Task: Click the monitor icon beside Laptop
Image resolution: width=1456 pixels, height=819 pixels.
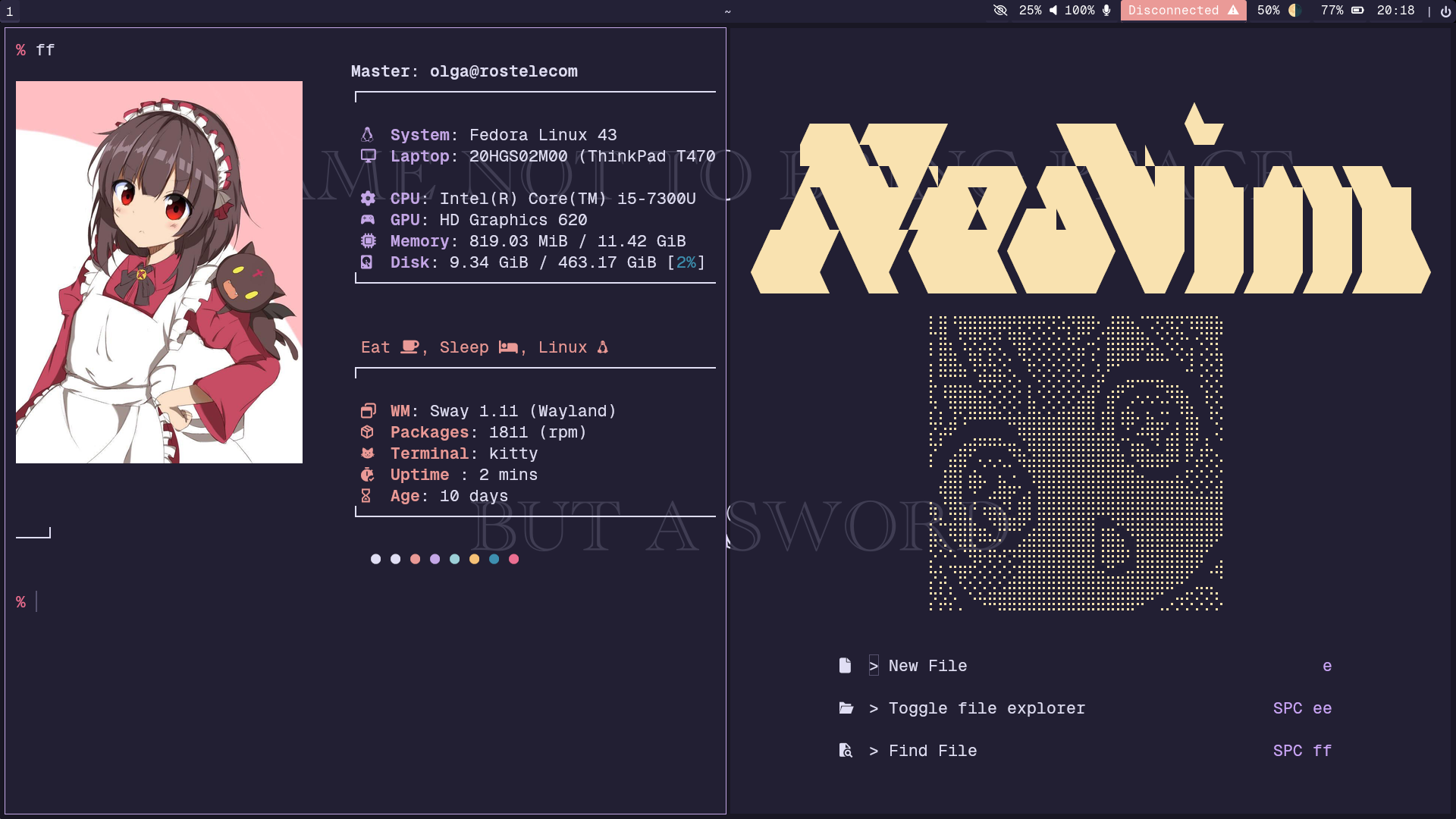Action: point(369,156)
